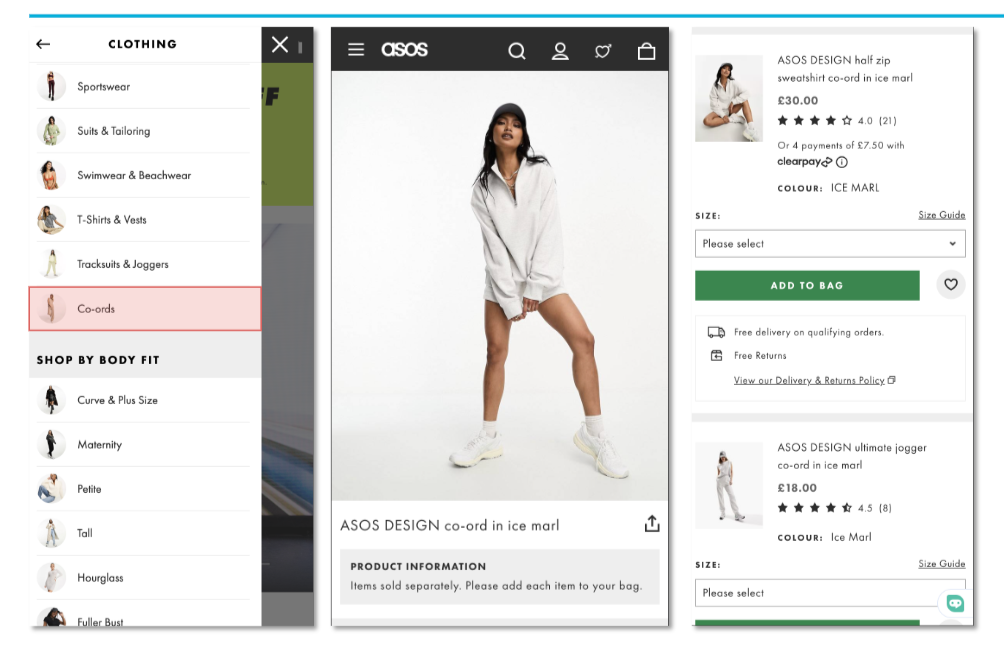Open the chat bubble icon
Screen dimensions: 1004x653
click(955, 603)
